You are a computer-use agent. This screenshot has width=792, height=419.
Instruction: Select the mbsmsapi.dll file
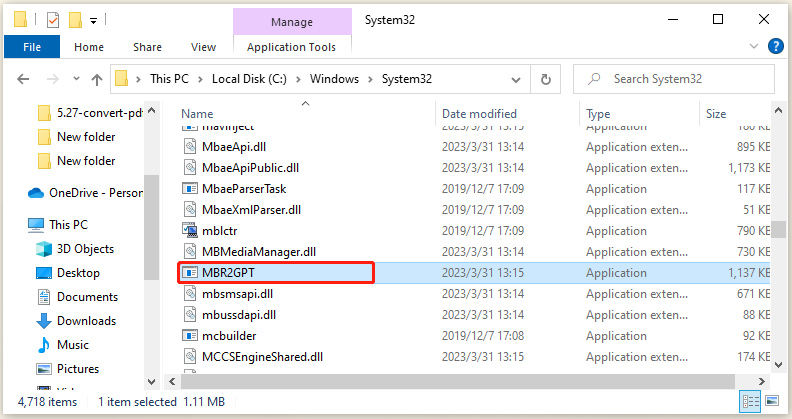237,294
